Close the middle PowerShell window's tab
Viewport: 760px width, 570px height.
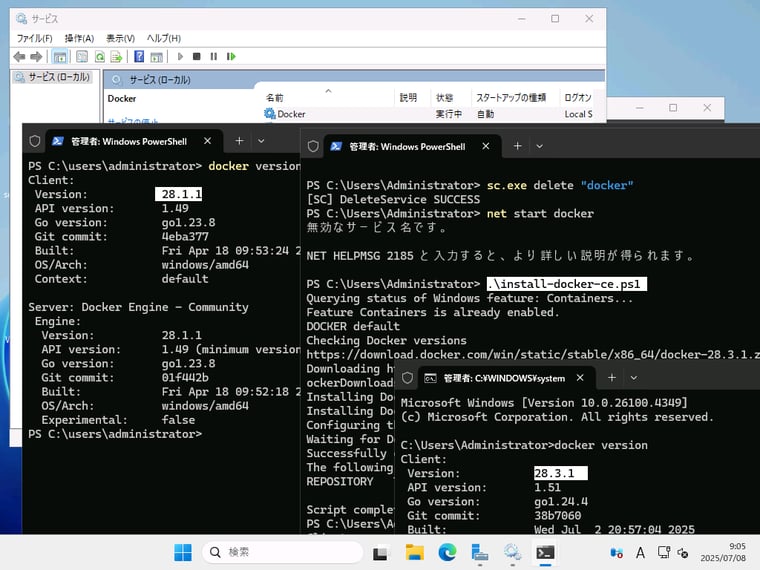click(486, 146)
